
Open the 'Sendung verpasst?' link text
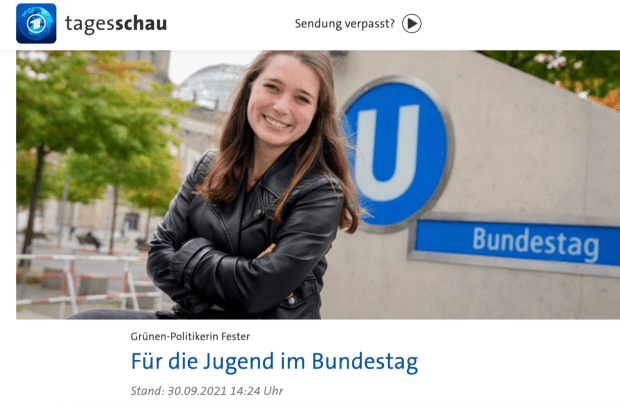344,24
